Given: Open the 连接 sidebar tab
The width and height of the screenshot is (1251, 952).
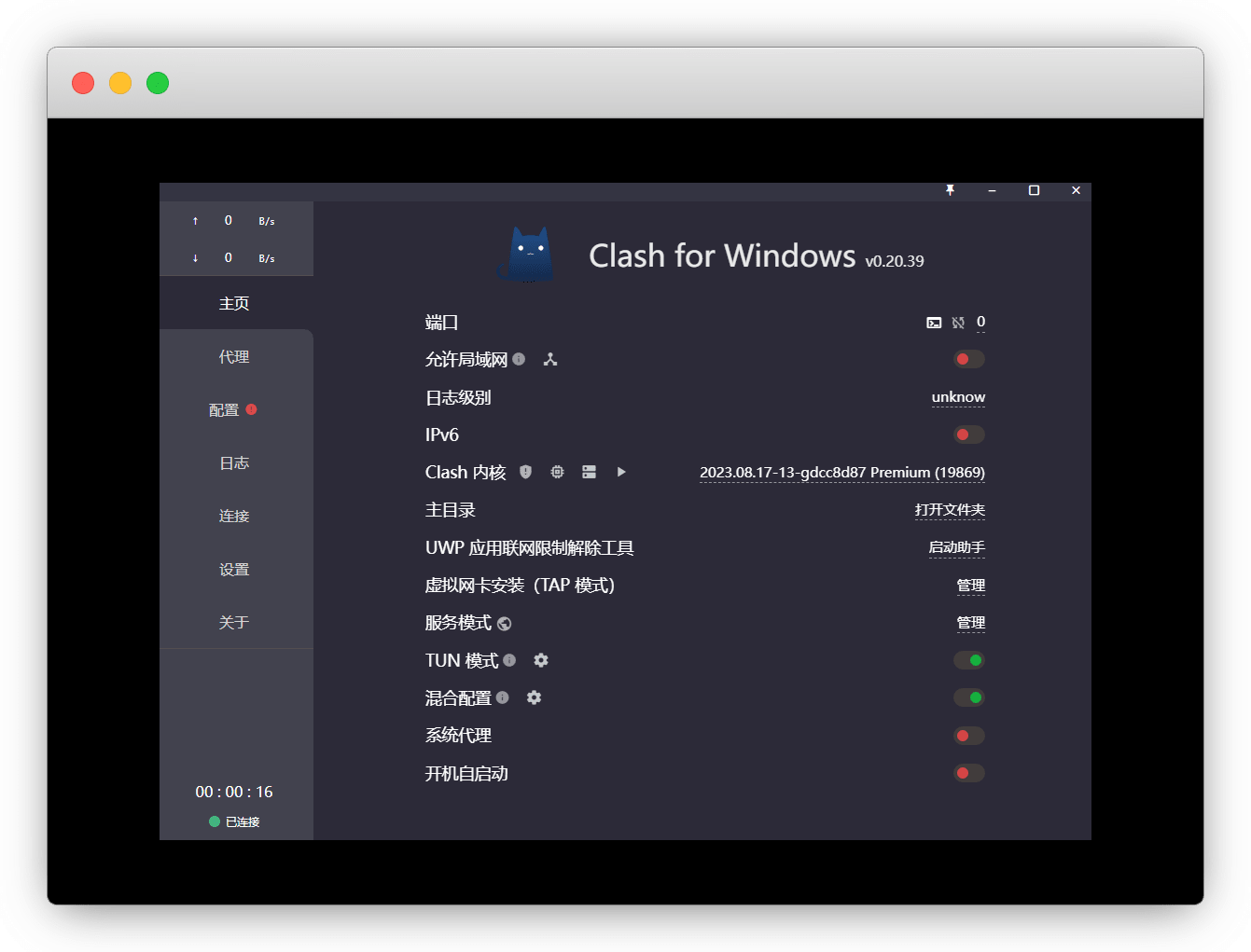Looking at the screenshot, I should (236, 516).
